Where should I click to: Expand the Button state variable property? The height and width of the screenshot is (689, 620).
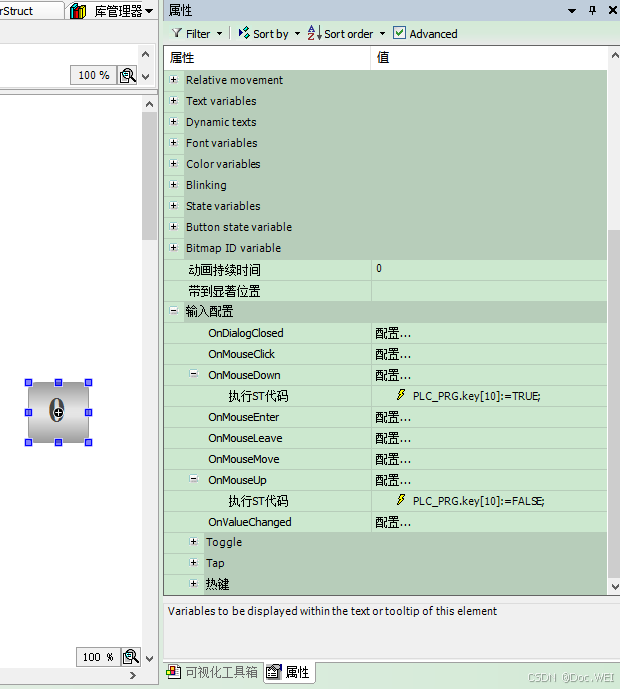click(x=174, y=227)
